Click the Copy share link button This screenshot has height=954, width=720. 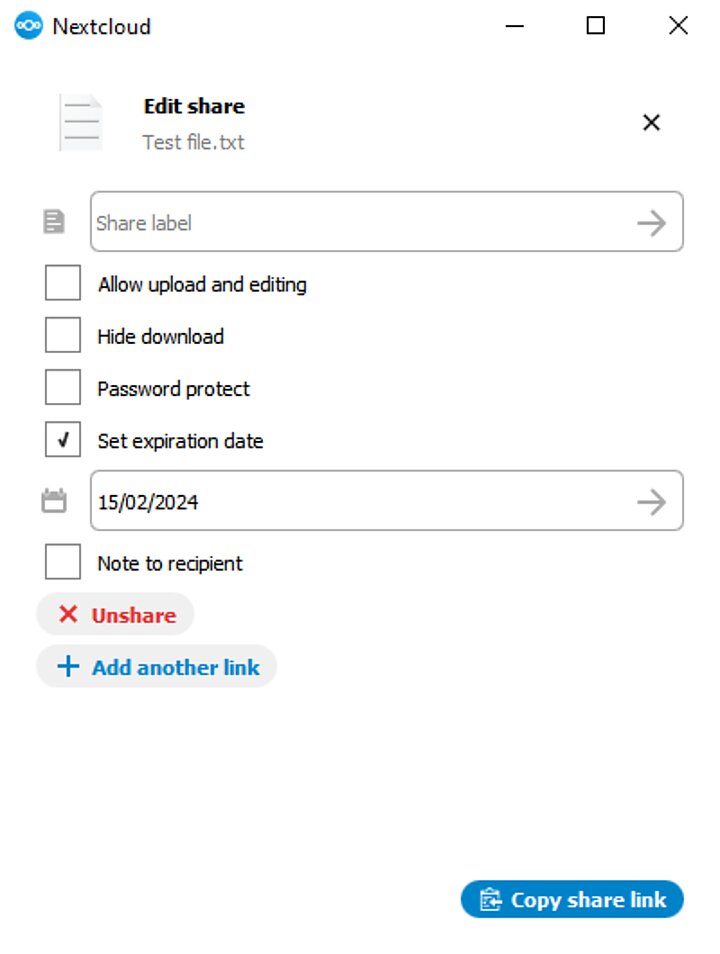pyautogui.click(x=571, y=899)
